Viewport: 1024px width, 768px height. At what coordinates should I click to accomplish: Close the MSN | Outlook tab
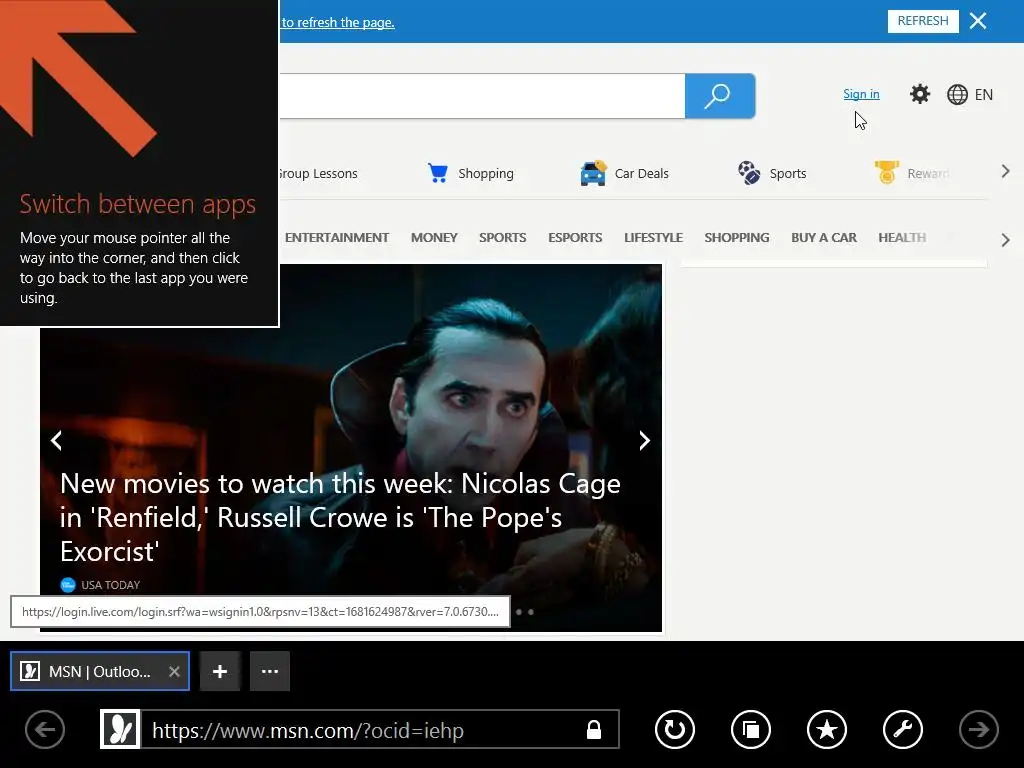(174, 671)
